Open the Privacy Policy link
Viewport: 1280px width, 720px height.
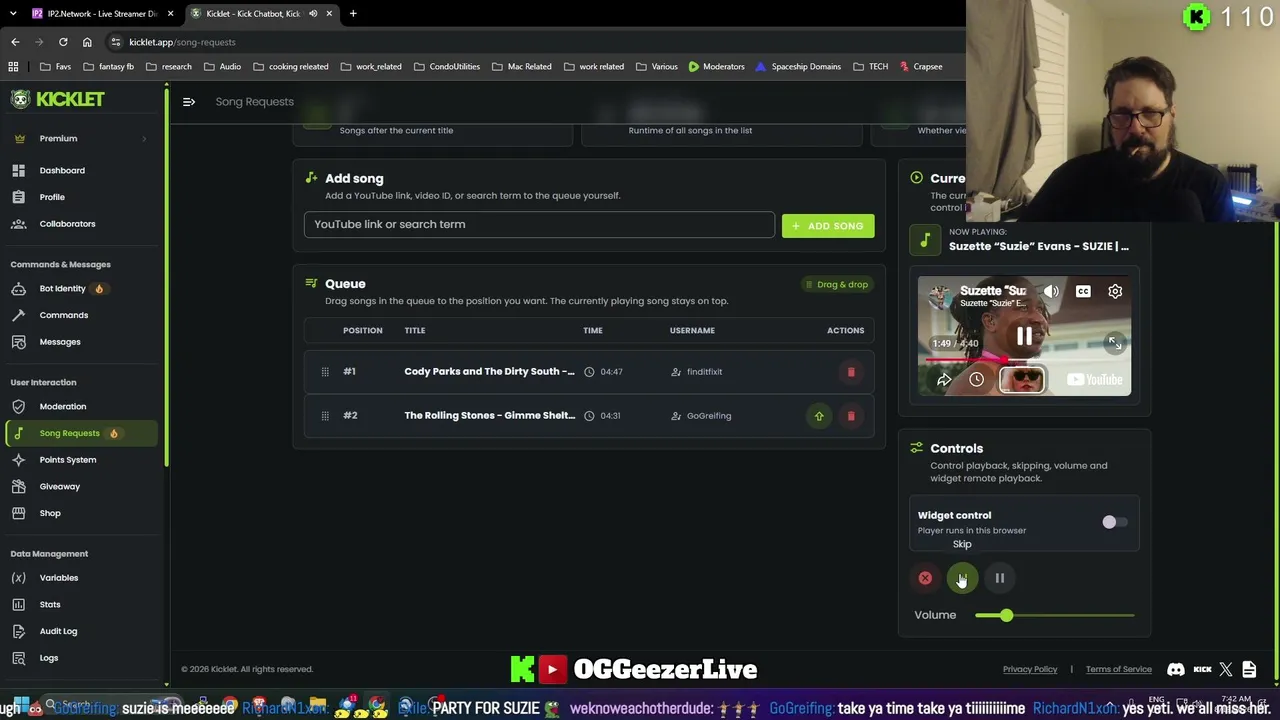1030,670
